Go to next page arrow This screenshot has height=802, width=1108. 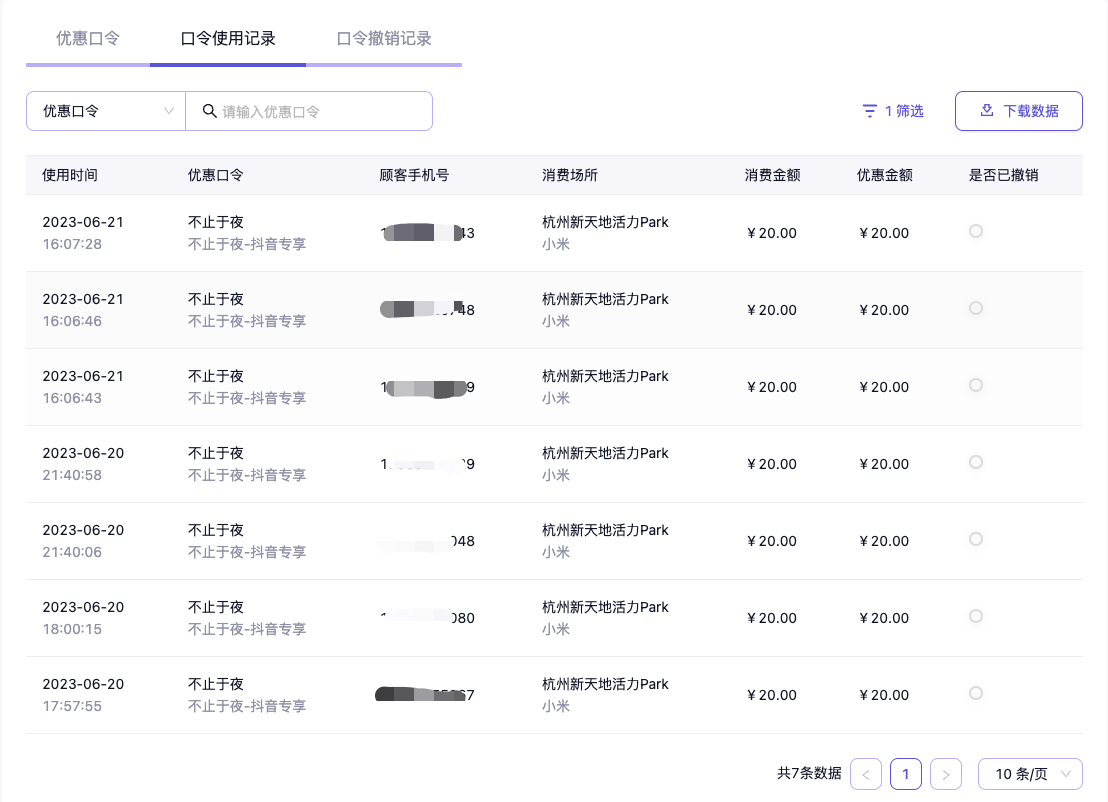pyautogui.click(x=946, y=774)
